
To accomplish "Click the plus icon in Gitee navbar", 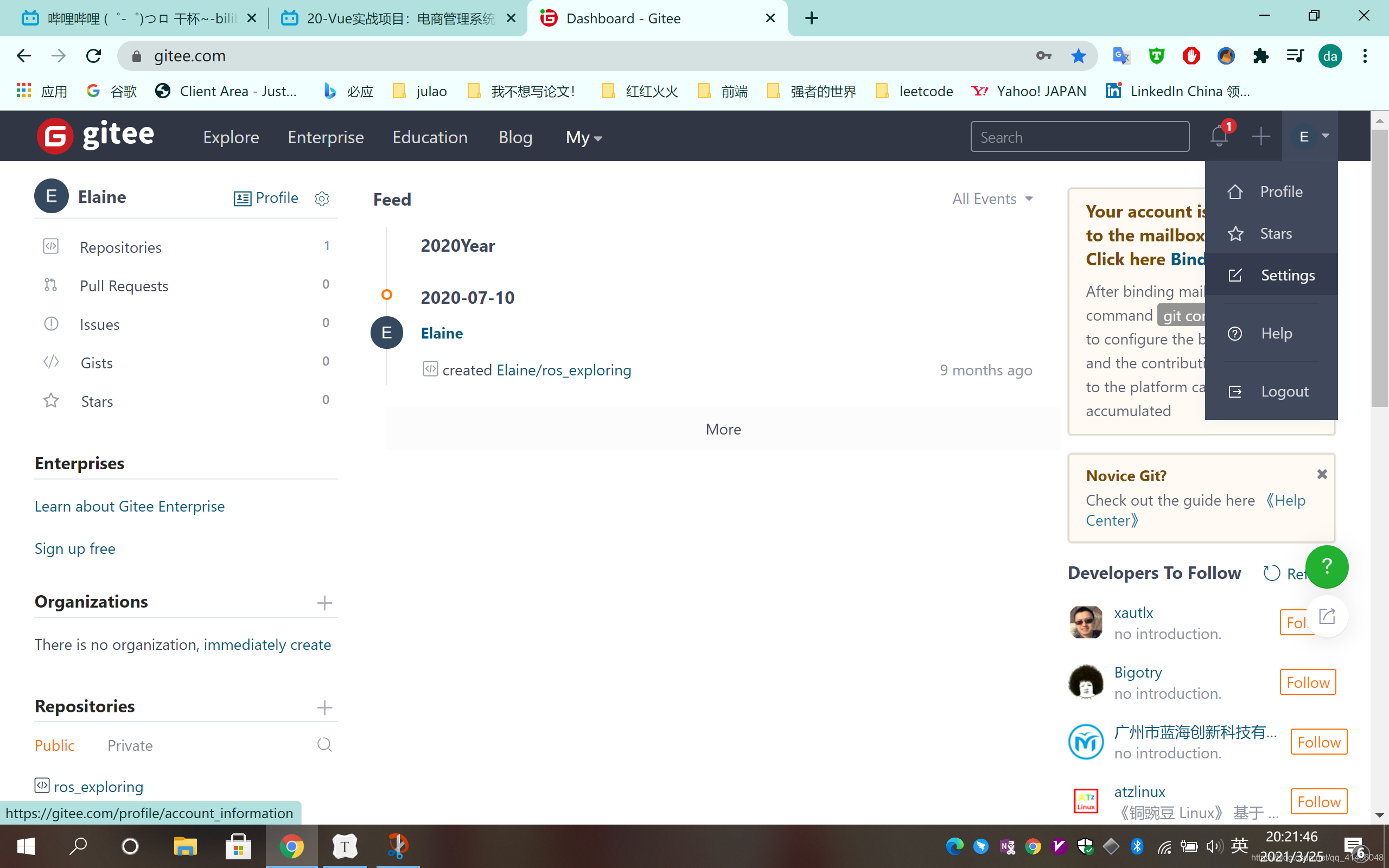I will tap(1260, 137).
